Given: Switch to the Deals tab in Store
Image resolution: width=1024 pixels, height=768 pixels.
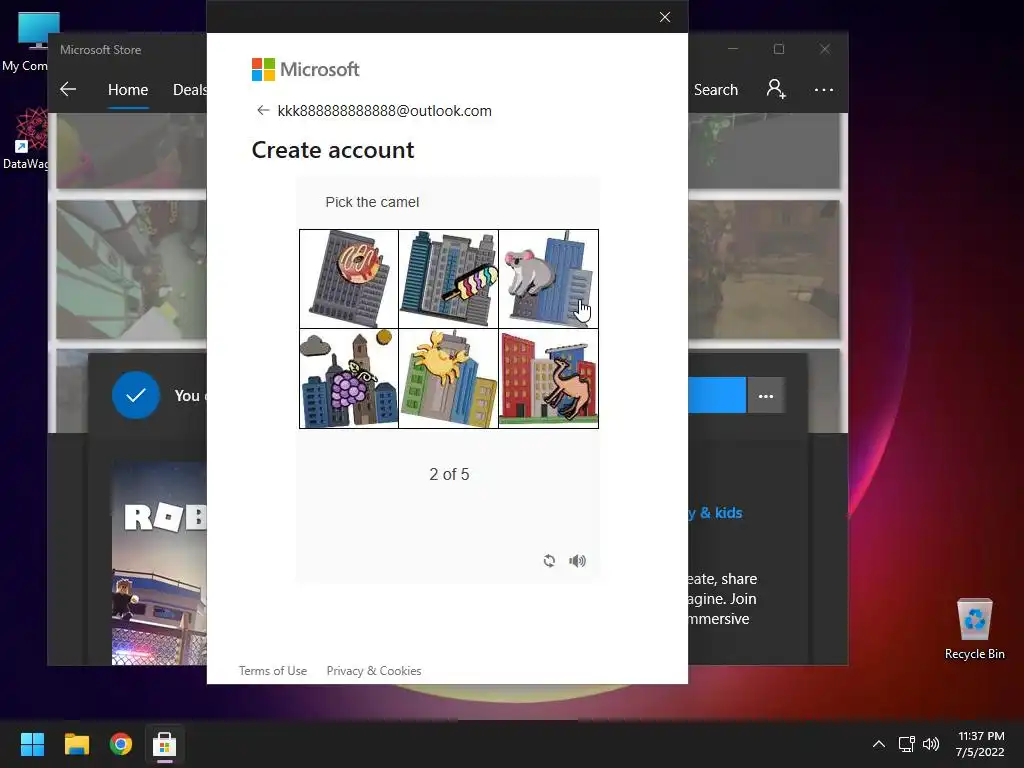Looking at the screenshot, I should click(189, 89).
